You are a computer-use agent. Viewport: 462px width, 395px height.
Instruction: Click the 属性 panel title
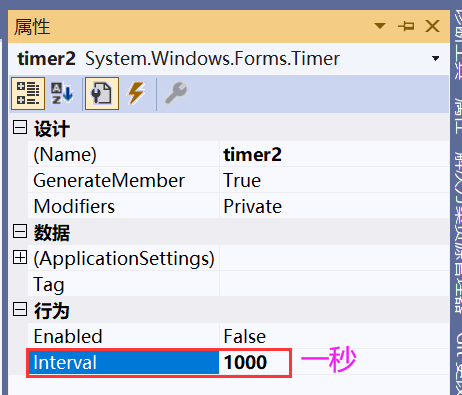(32, 27)
